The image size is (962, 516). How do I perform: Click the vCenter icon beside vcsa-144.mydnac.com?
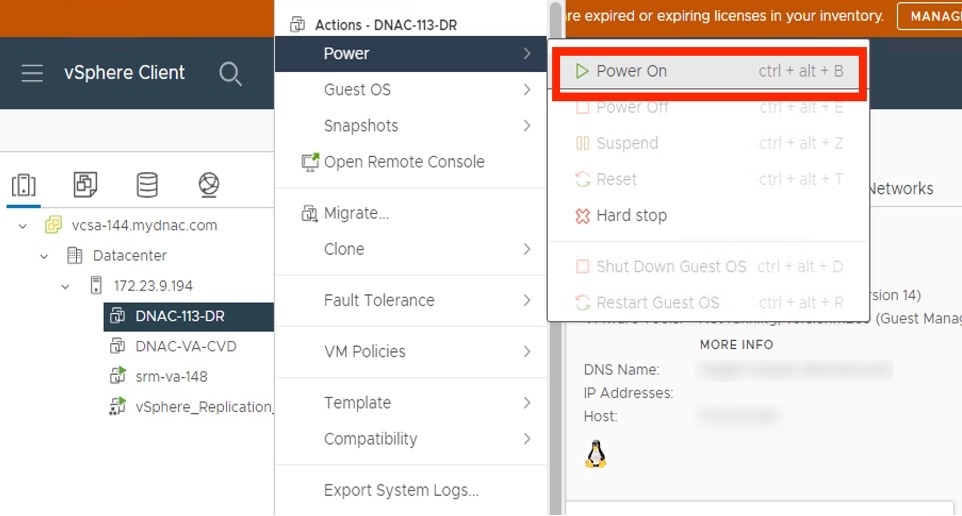53,225
